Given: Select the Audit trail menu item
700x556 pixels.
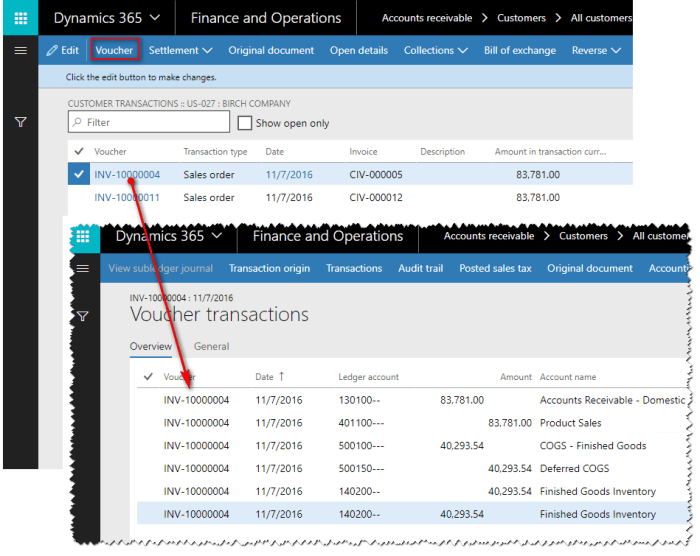Looking at the screenshot, I should click(x=420, y=268).
